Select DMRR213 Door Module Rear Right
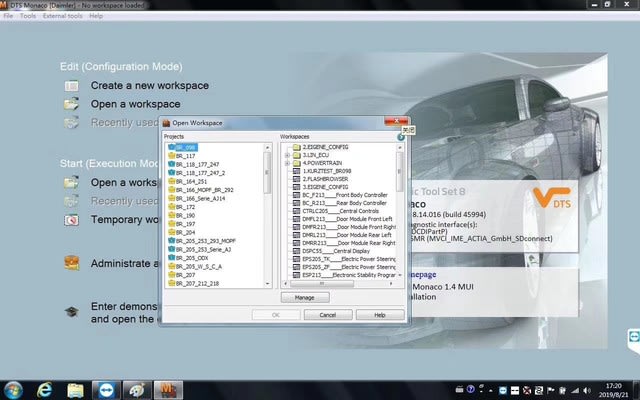This screenshot has width=640, height=400. click(344, 243)
